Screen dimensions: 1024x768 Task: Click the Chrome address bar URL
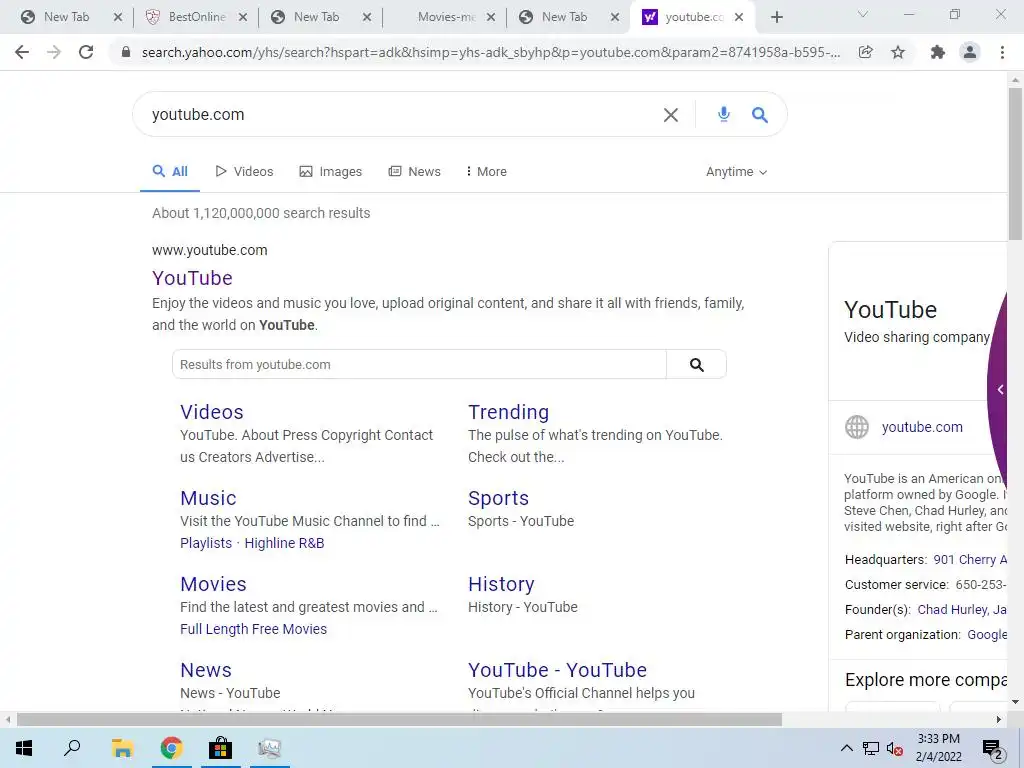point(490,52)
